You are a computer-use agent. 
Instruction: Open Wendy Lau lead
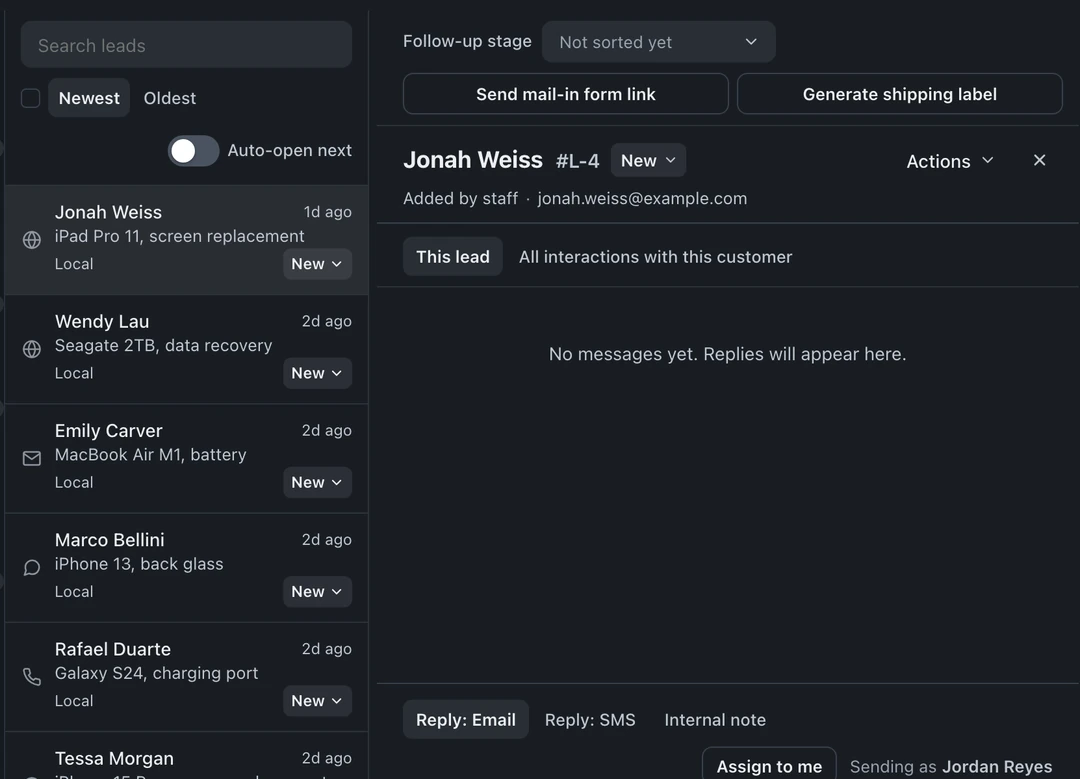click(186, 349)
